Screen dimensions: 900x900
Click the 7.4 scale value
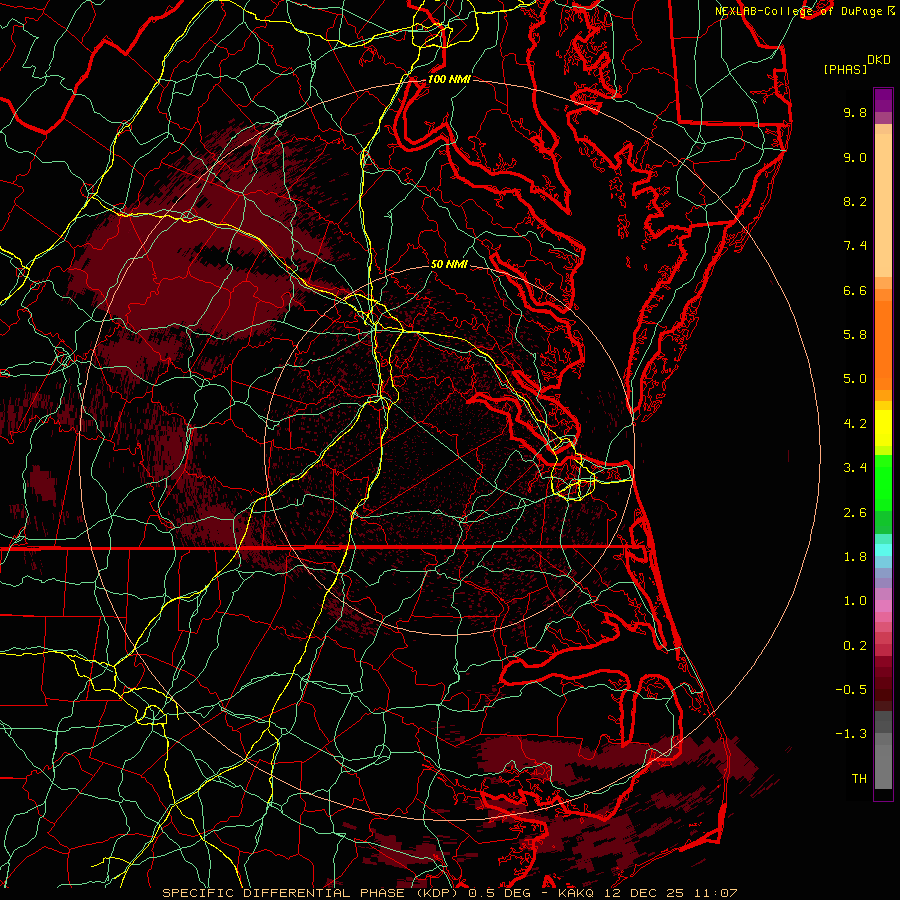pos(855,246)
